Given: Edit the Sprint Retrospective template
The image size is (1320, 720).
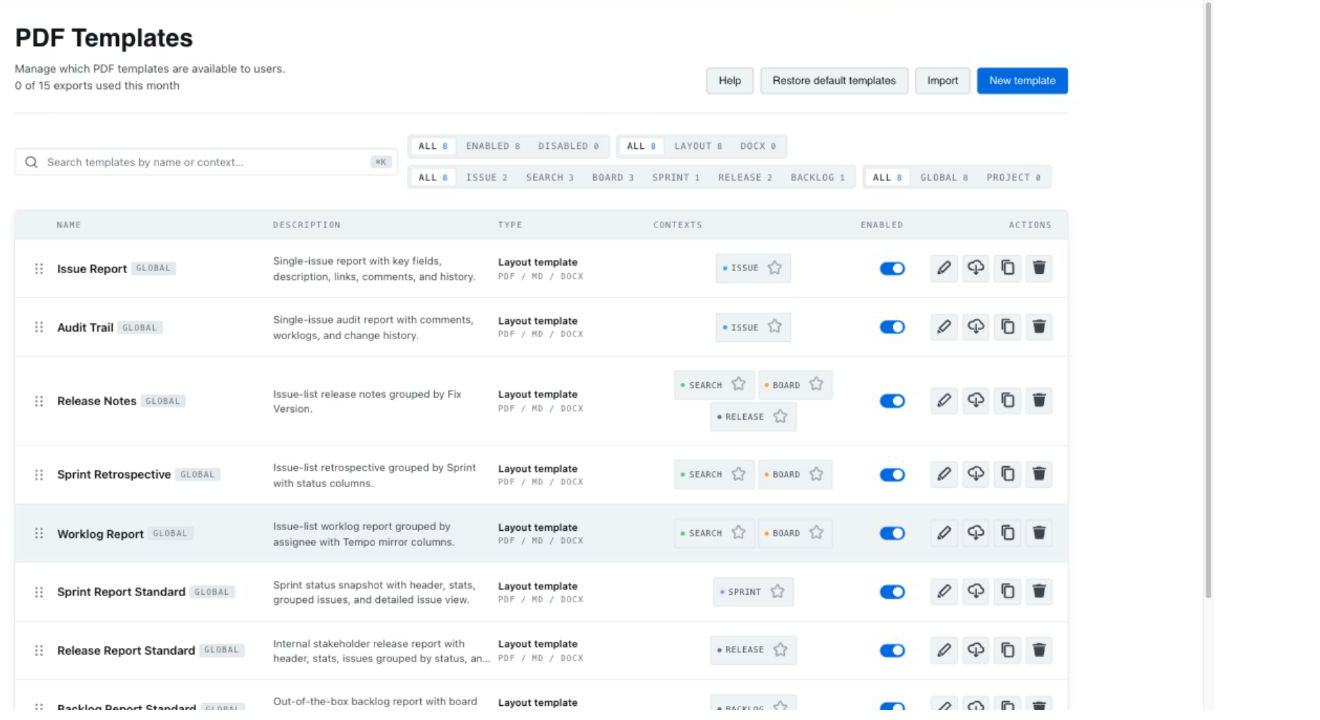Looking at the screenshot, I should tap(944, 474).
